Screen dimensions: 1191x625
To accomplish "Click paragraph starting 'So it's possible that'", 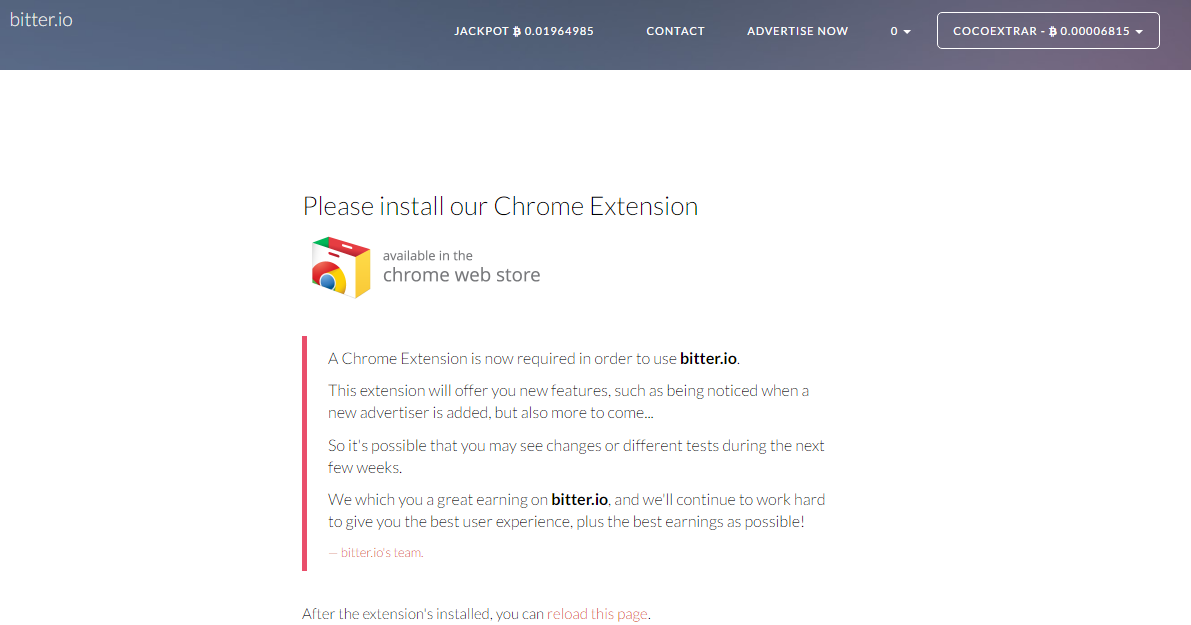I will click(577, 456).
